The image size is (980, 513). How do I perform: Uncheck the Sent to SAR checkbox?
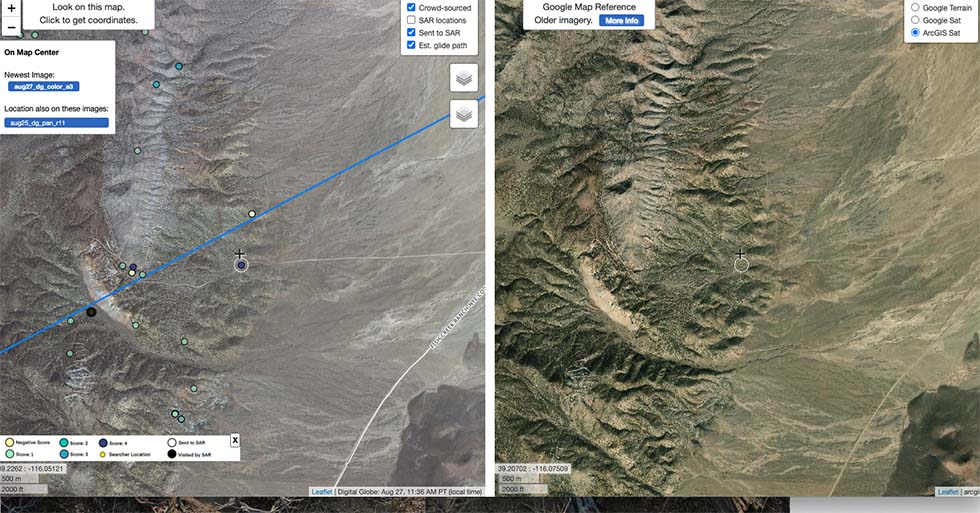(411, 32)
